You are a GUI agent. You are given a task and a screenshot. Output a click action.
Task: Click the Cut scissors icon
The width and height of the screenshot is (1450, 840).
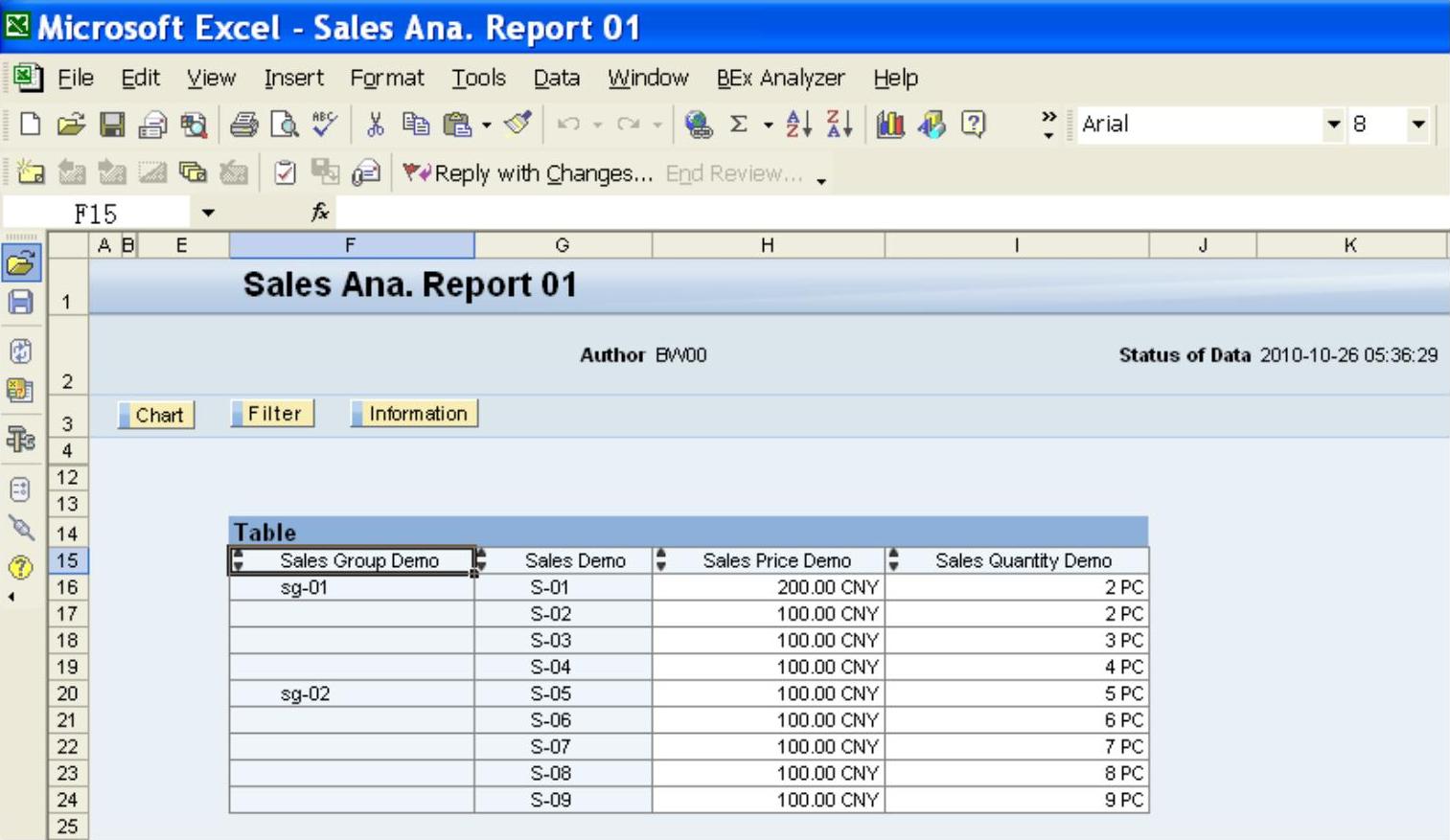[375, 124]
